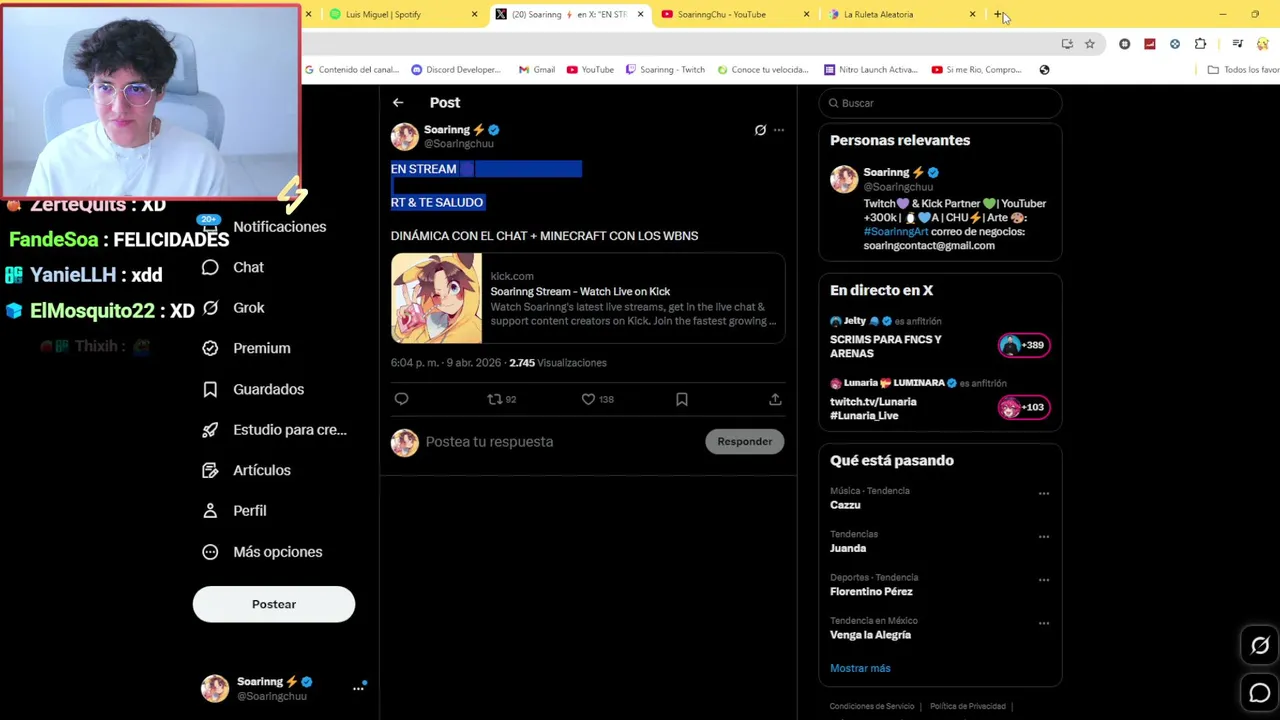
Task: Click the Postear button
Action: tap(274, 604)
